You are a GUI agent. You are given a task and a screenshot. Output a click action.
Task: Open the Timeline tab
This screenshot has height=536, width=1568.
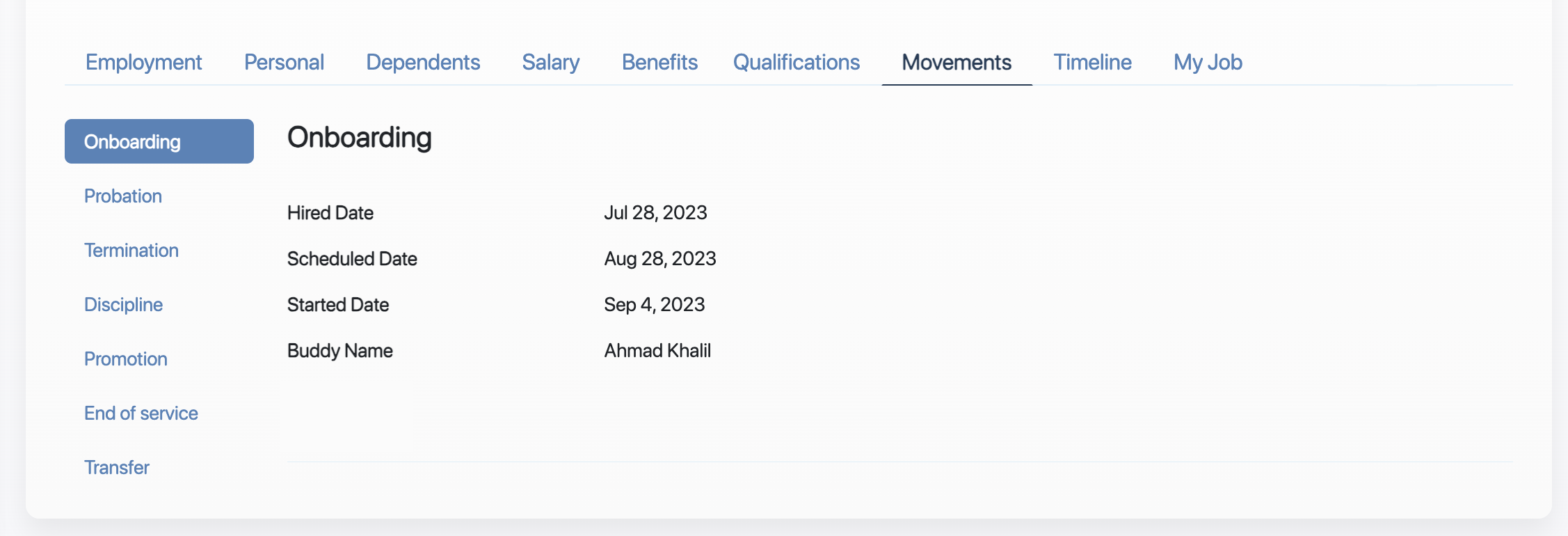(1092, 62)
